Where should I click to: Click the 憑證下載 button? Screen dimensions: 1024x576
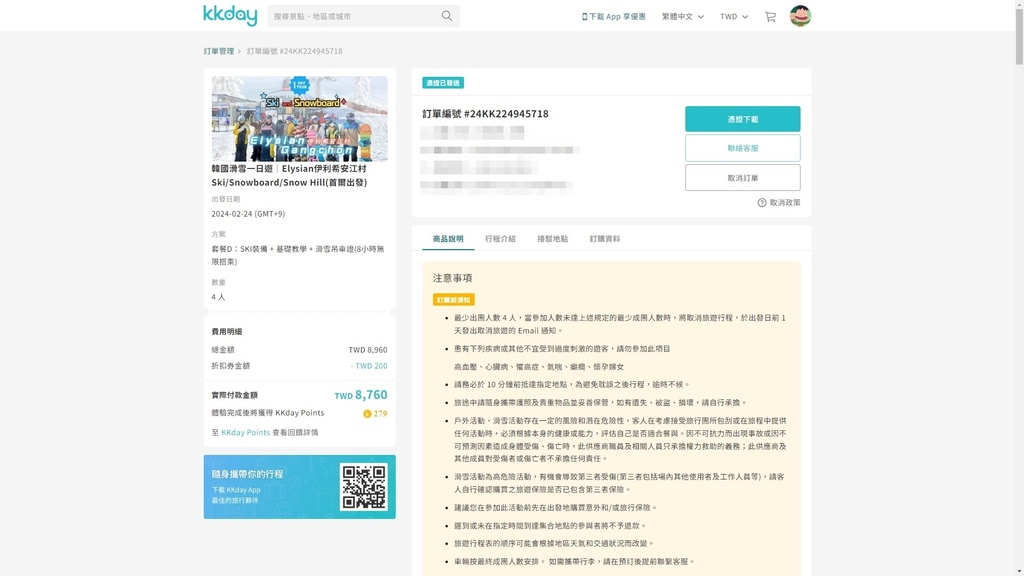click(x=743, y=119)
